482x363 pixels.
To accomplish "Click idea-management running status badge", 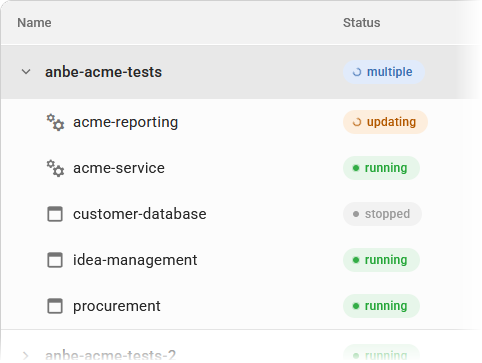I will click(x=381, y=260).
